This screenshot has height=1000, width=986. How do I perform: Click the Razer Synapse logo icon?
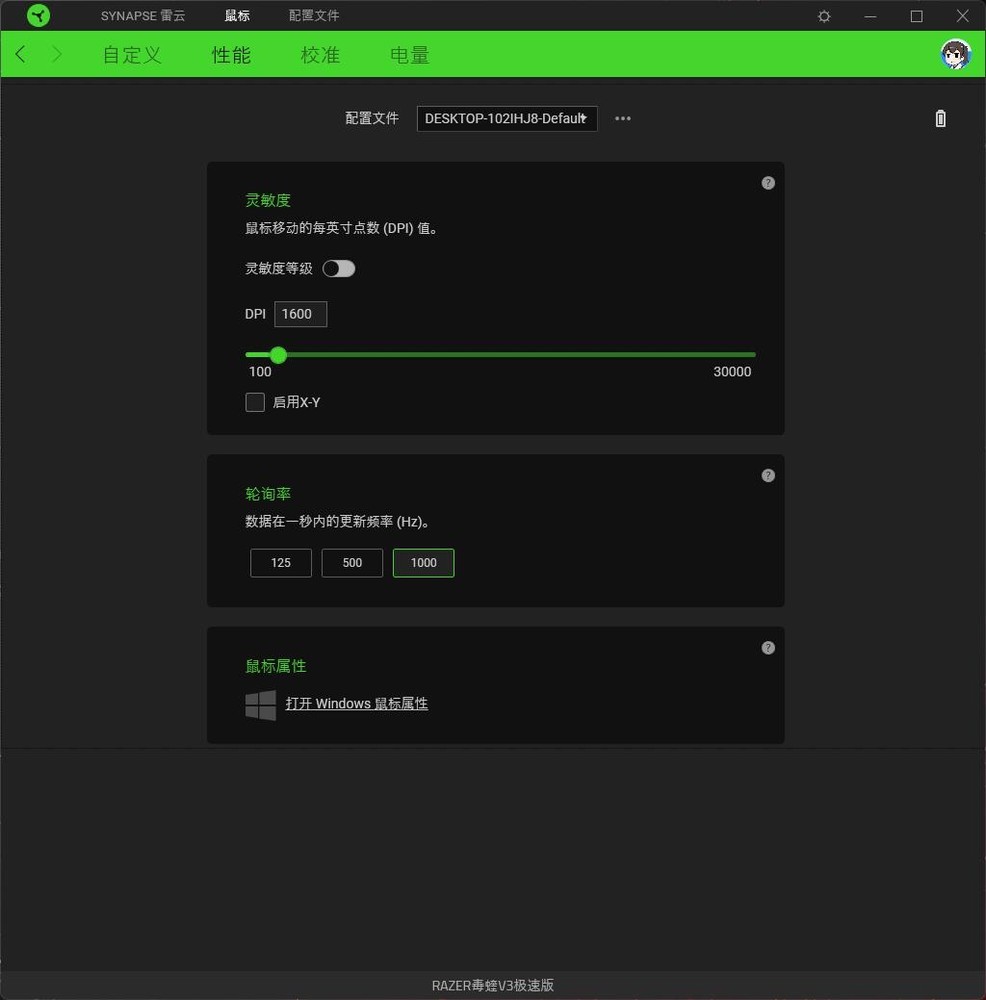click(38, 15)
